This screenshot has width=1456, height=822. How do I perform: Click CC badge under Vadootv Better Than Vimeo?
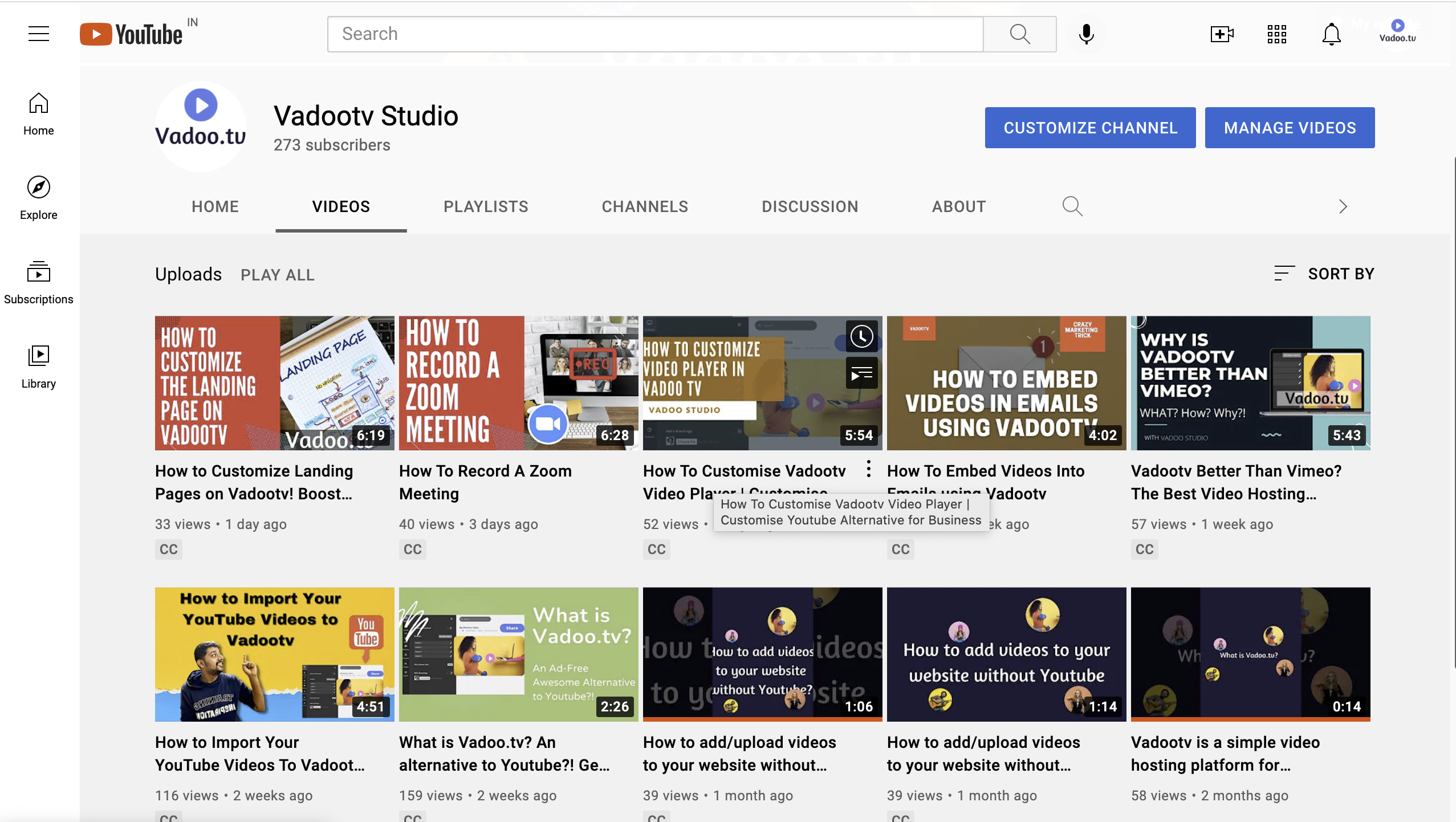[x=1145, y=550]
